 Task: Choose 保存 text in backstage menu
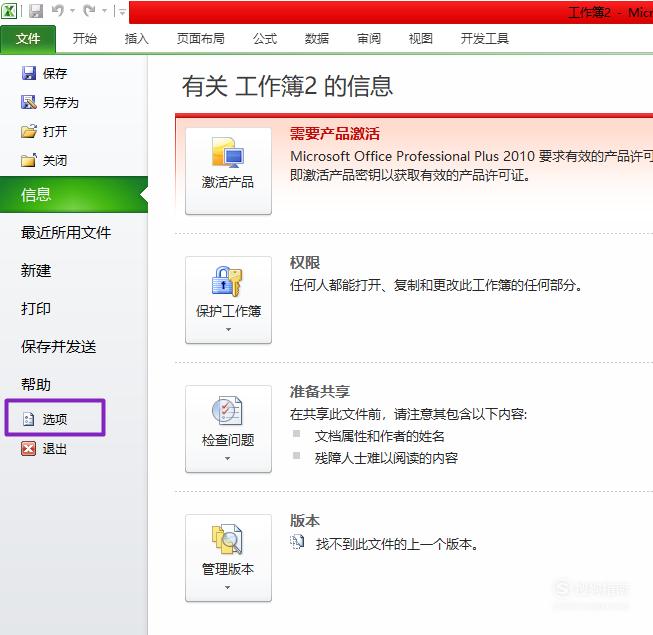[x=55, y=74]
